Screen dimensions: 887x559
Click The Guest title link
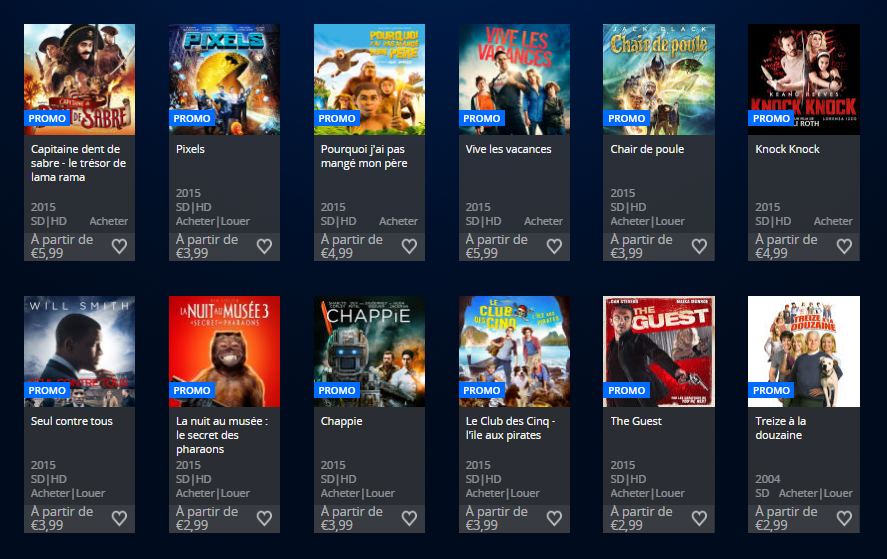pos(636,421)
